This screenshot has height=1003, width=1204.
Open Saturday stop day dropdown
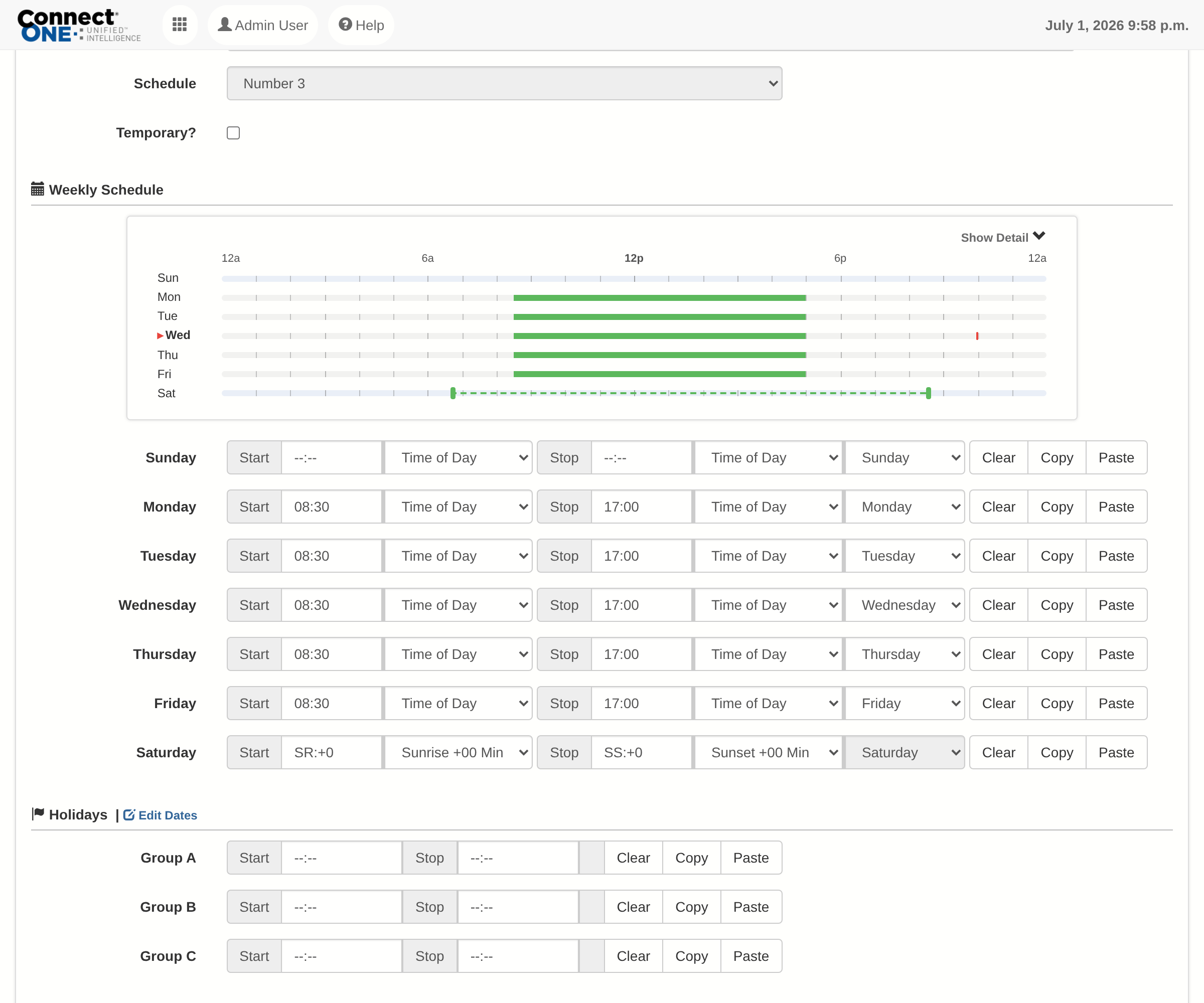point(906,753)
